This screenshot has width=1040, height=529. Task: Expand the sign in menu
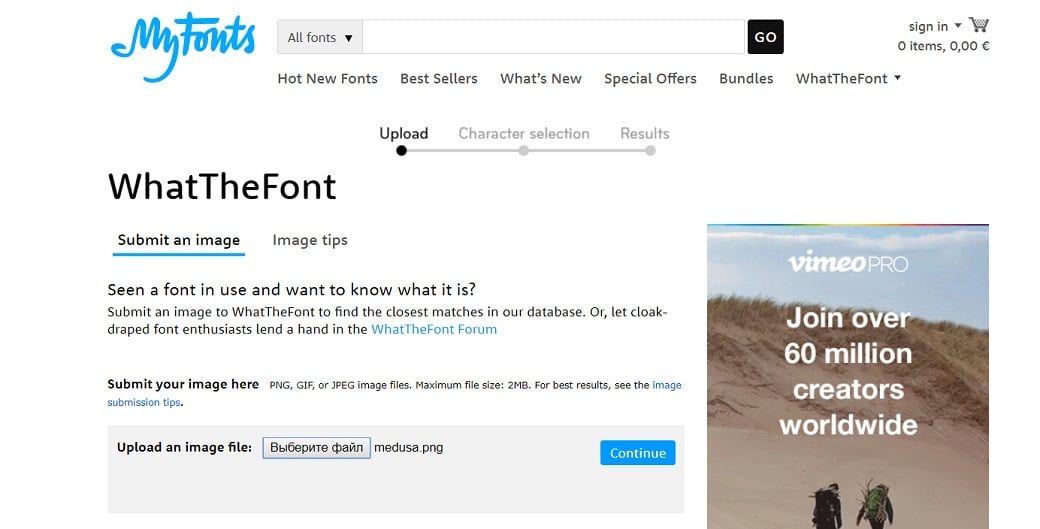[934, 26]
